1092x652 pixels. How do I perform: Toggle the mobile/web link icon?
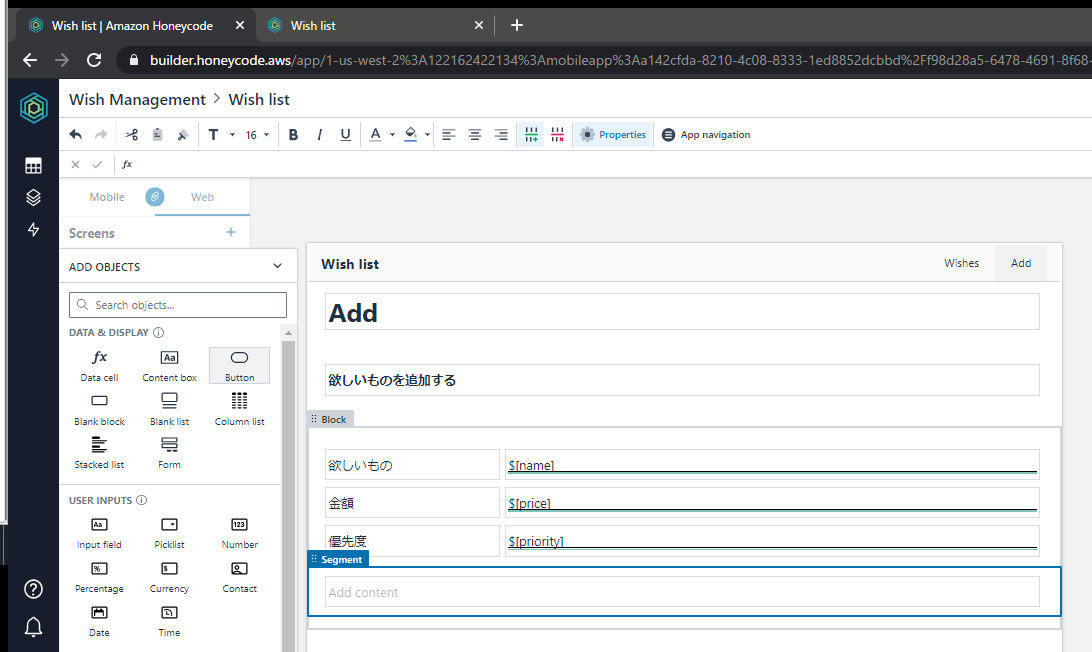(155, 197)
